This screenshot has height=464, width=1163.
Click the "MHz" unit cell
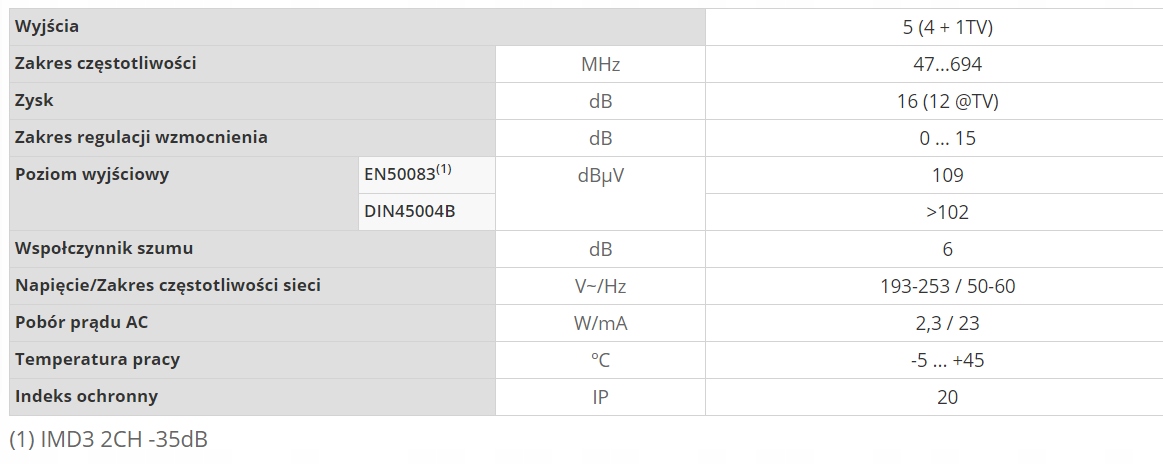[x=600, y=65]
